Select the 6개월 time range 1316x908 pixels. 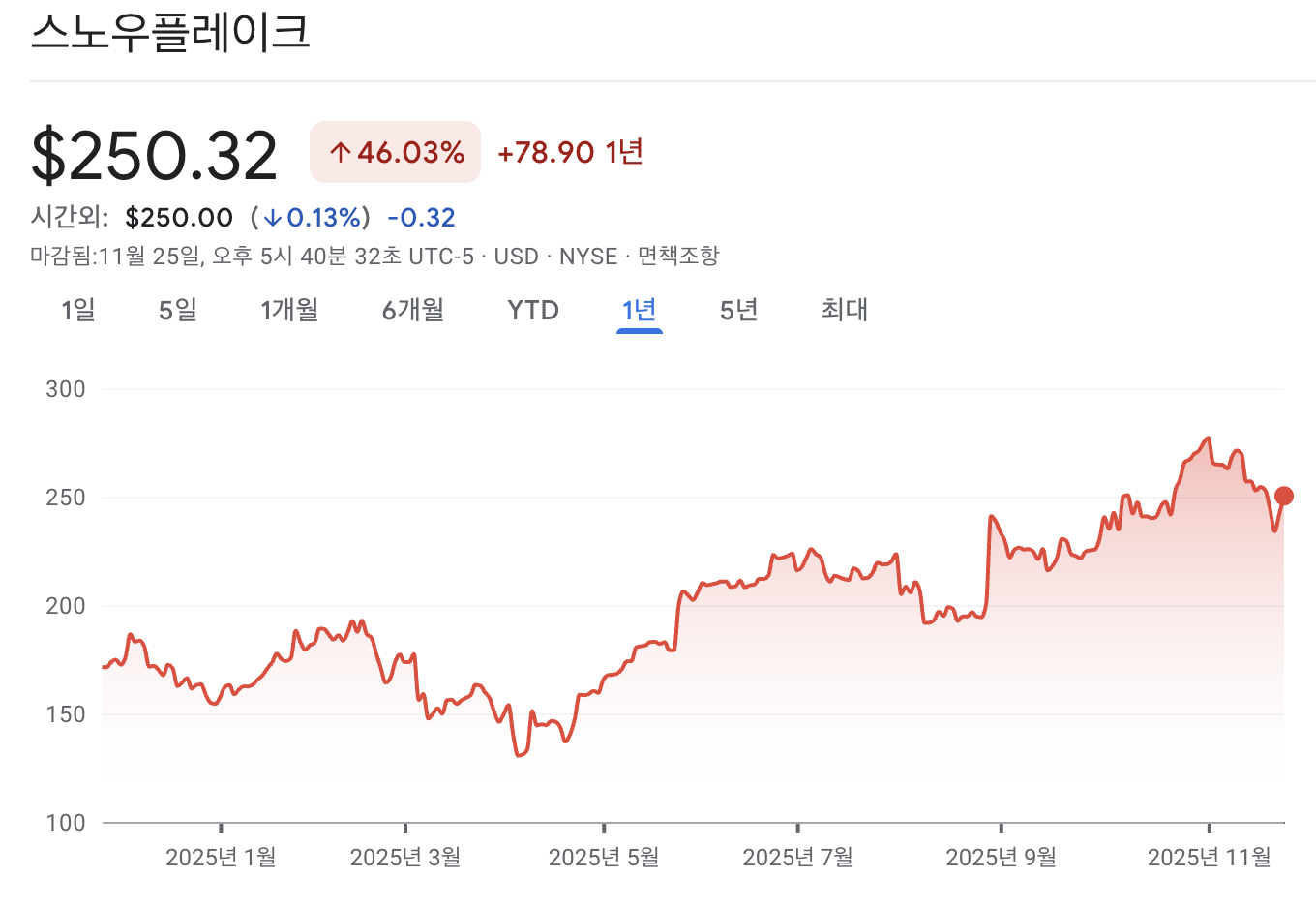point(413,310)
